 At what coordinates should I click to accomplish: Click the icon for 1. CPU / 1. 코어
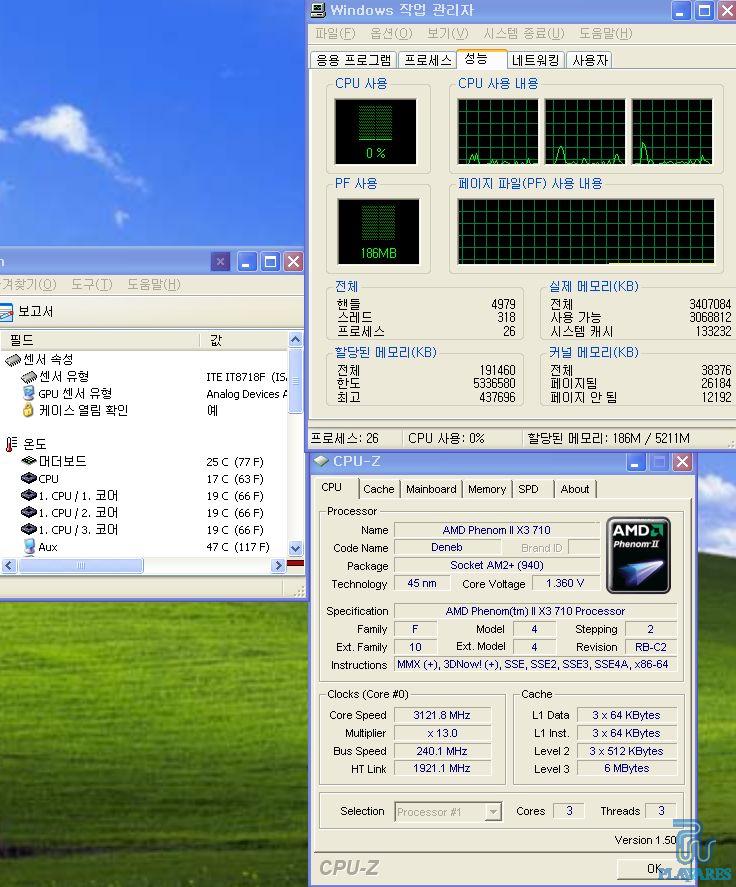(28, 496)
